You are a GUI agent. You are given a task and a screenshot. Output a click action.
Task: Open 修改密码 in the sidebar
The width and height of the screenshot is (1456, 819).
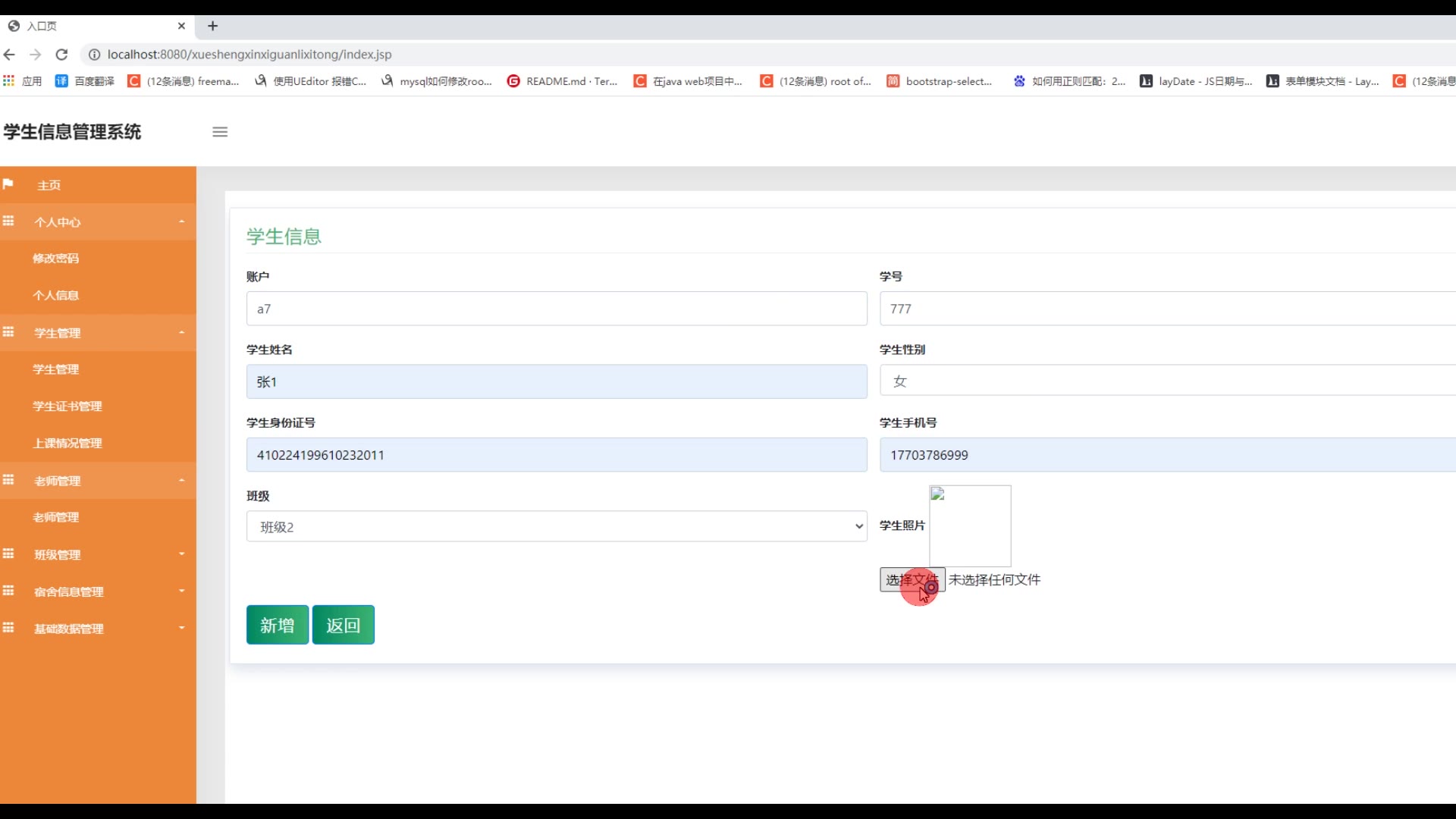click(x=56, y=259)
